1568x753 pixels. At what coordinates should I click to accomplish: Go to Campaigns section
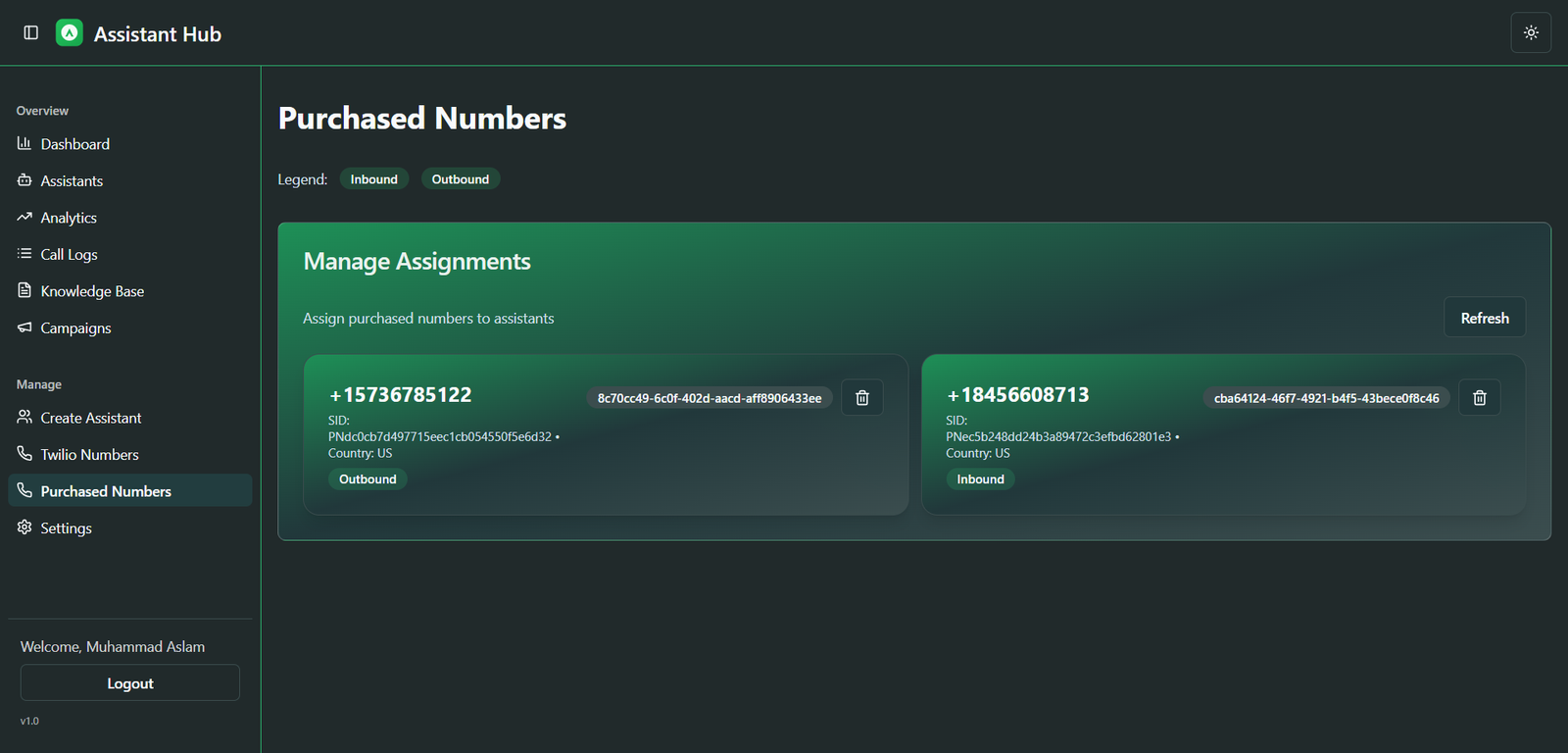point(75,328)
